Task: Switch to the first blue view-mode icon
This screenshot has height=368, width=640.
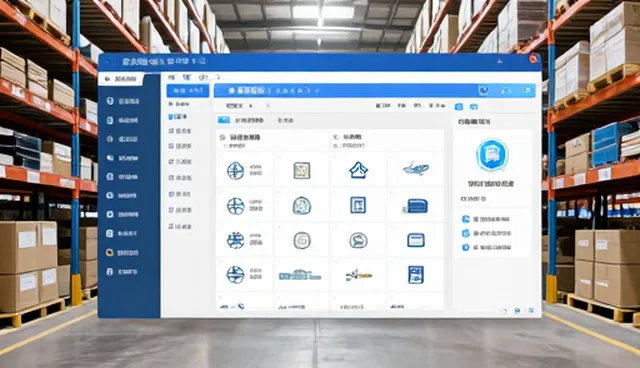Action: [x=459, y=106]
